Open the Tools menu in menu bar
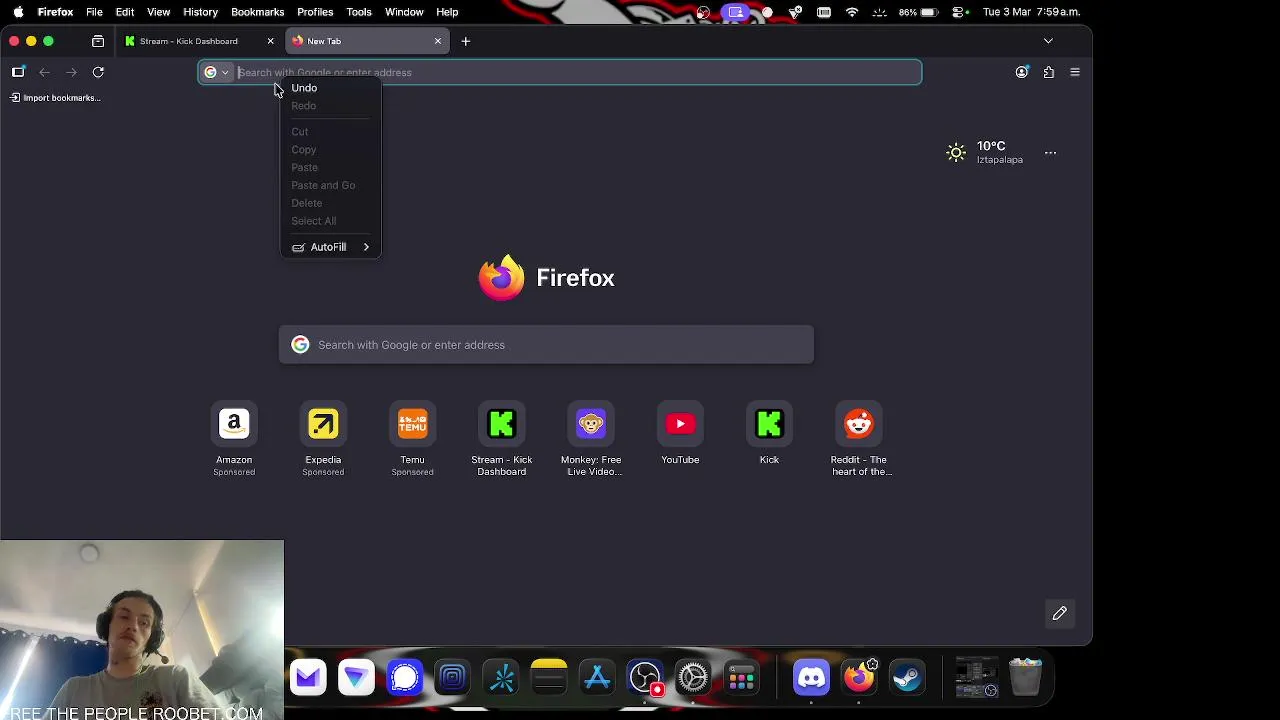1280x720 pixels. point(359,12)
